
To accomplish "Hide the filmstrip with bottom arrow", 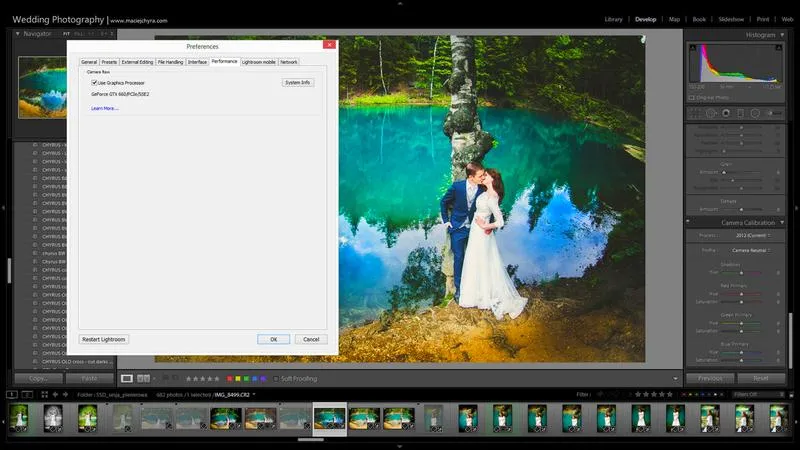I will [x=400, y=446].
